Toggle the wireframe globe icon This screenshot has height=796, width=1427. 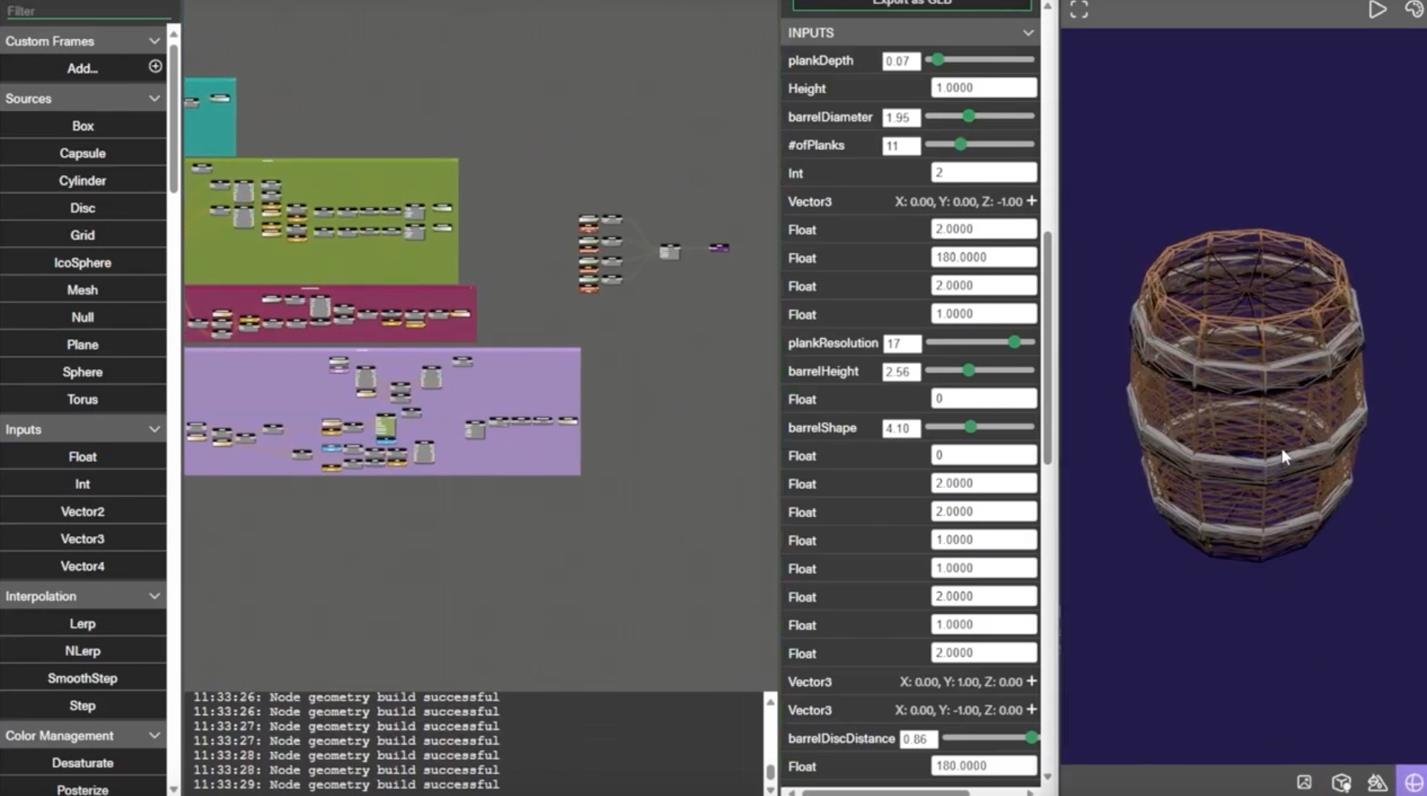click(x=1413, y=782)
